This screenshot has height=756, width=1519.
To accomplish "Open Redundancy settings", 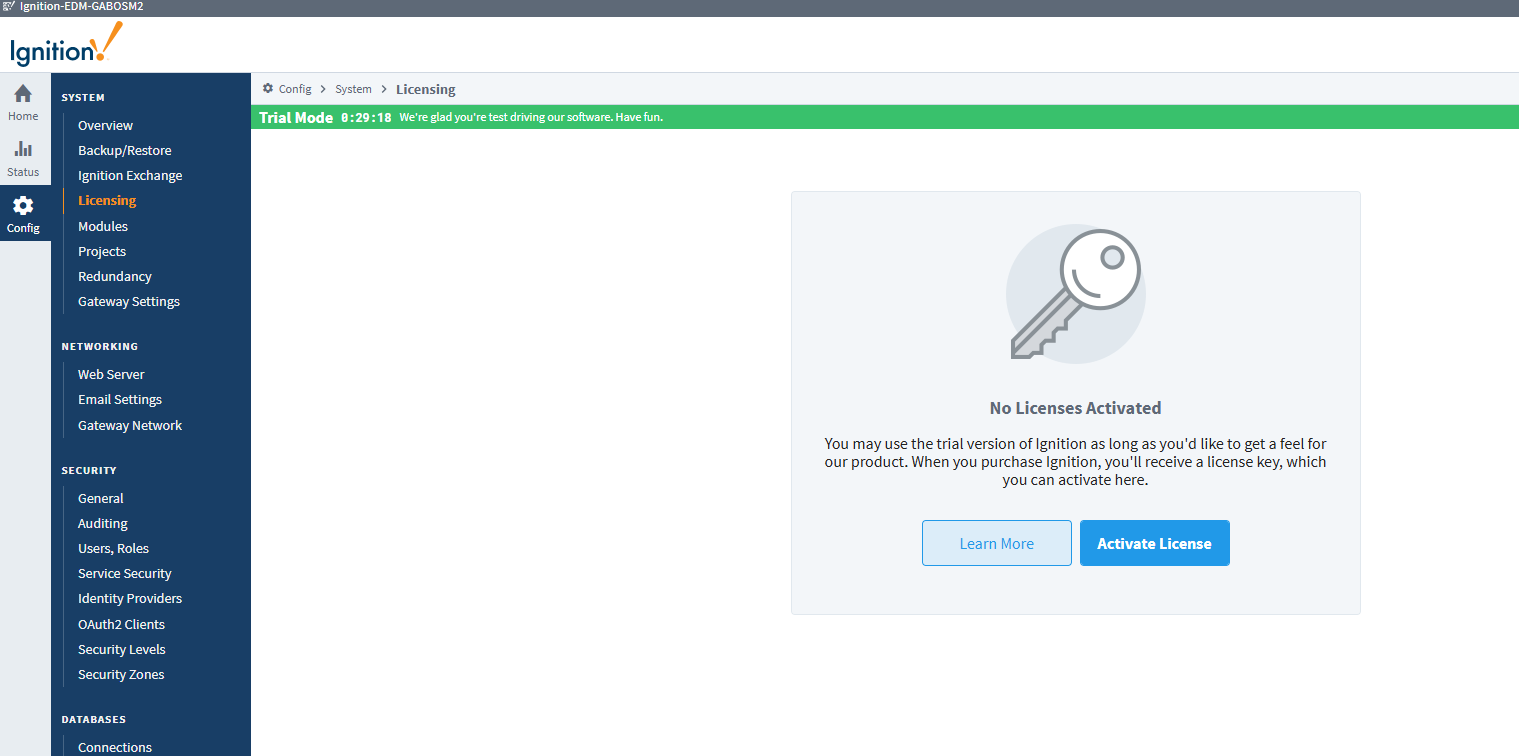I will 115,276.
